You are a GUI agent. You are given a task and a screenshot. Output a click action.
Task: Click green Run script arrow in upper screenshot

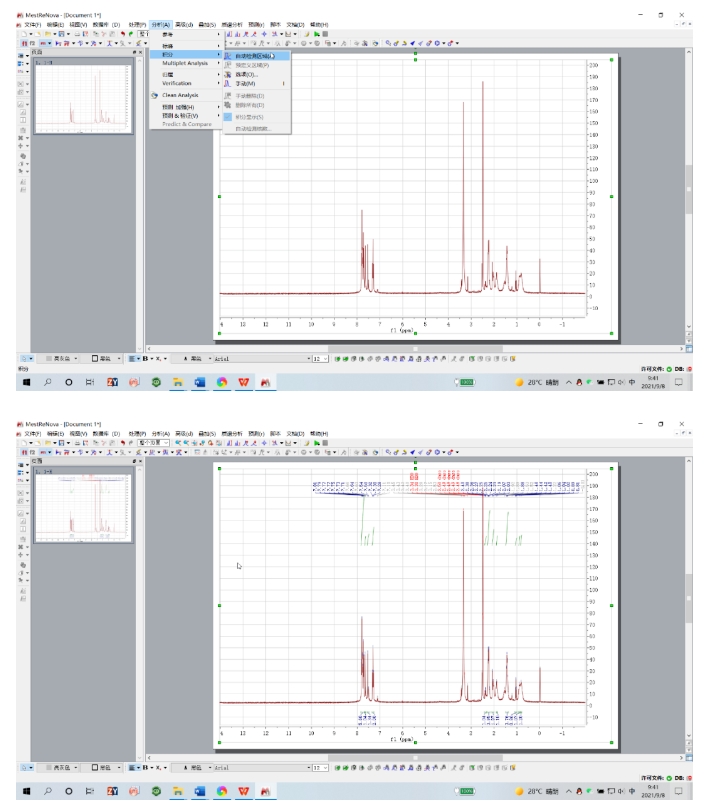click(x=317, y=35)
